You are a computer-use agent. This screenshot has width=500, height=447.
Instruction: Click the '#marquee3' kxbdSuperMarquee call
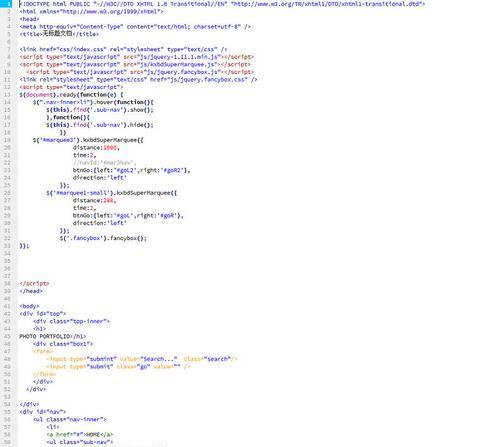tap(88, 140)
